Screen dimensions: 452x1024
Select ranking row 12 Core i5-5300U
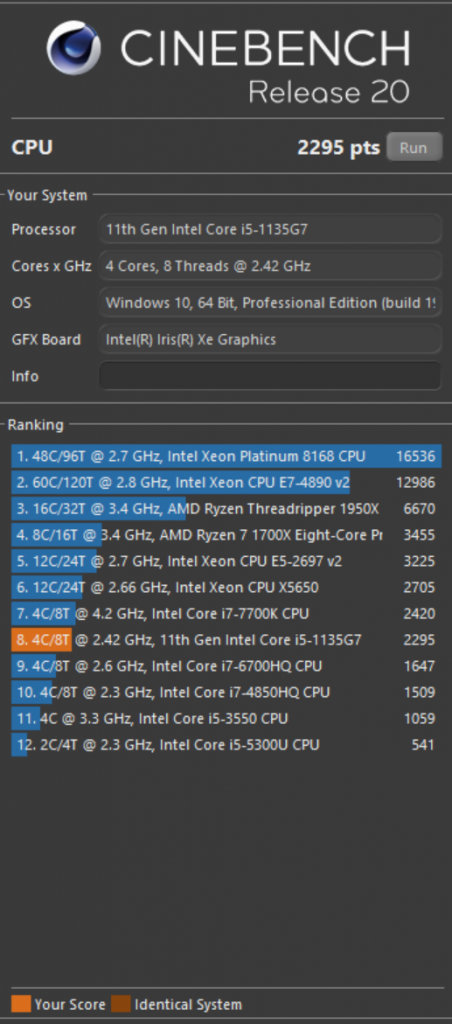tap(226, 744)
